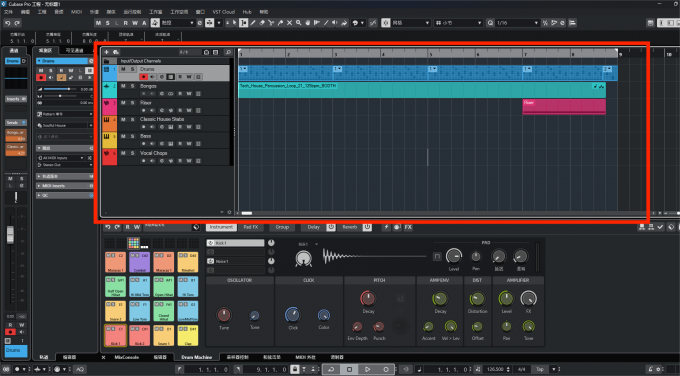Click the Tap tempo button
The image size is (680, 376).
[x=539, y=369]
